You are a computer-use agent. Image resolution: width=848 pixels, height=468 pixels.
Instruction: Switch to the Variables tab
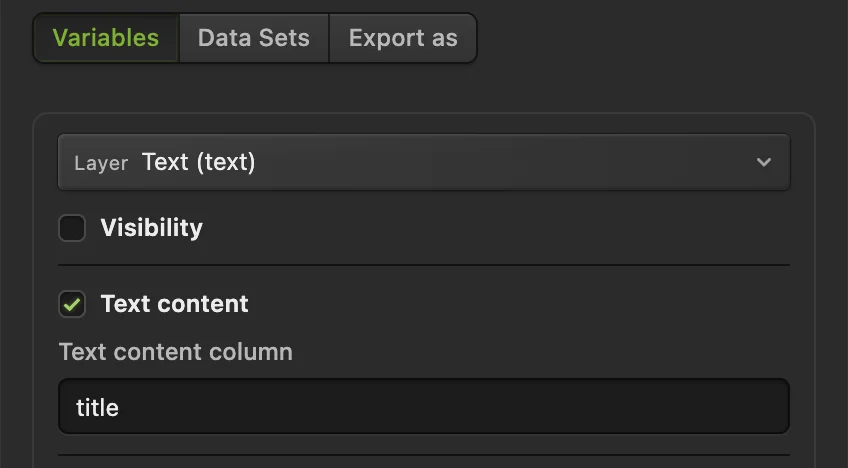tap(106, 38)
